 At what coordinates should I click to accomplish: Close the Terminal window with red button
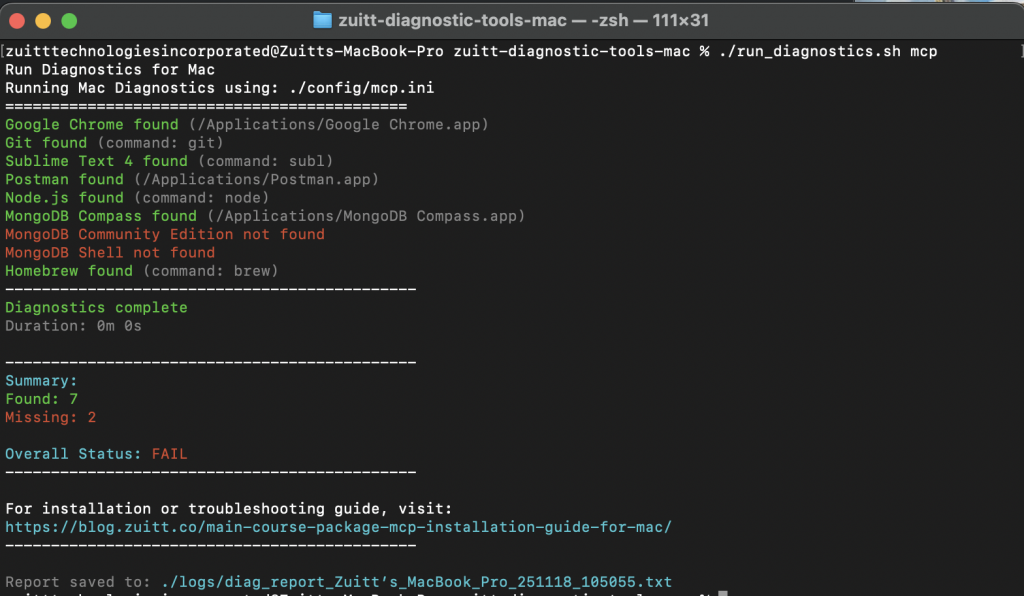[17, 20]
